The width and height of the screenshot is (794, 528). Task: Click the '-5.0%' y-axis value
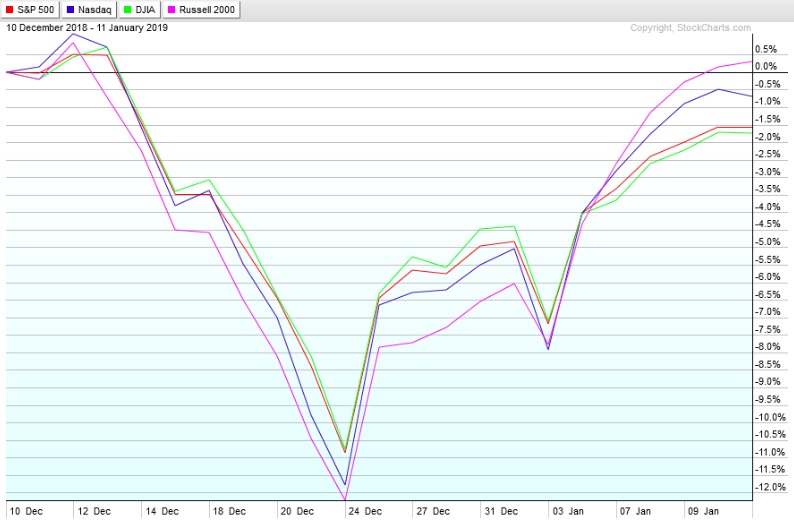coord(768,241)
